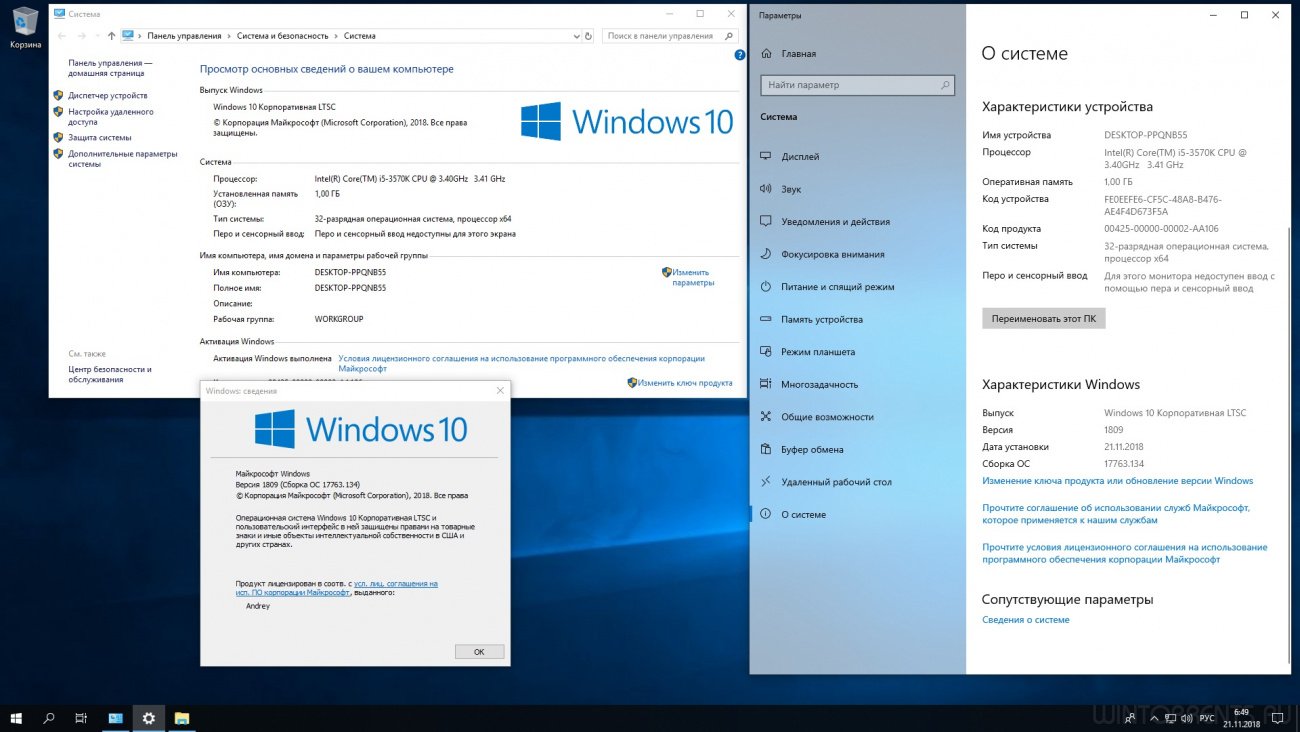
Task: Open the Recycle Bin desktop icon
Action: (x=25, y=26)
